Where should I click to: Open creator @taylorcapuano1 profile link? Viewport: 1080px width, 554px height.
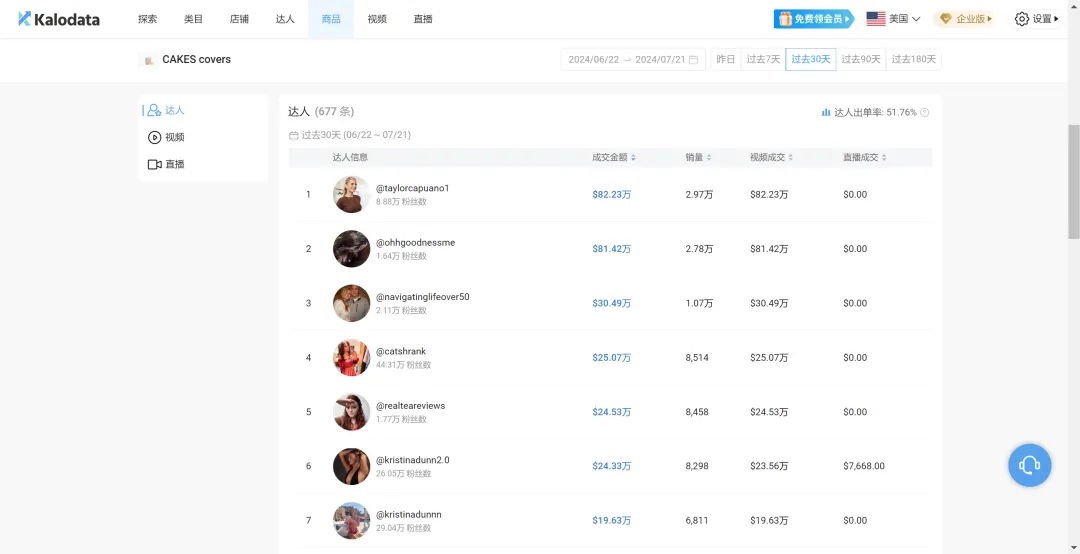(x=412, y=188)
